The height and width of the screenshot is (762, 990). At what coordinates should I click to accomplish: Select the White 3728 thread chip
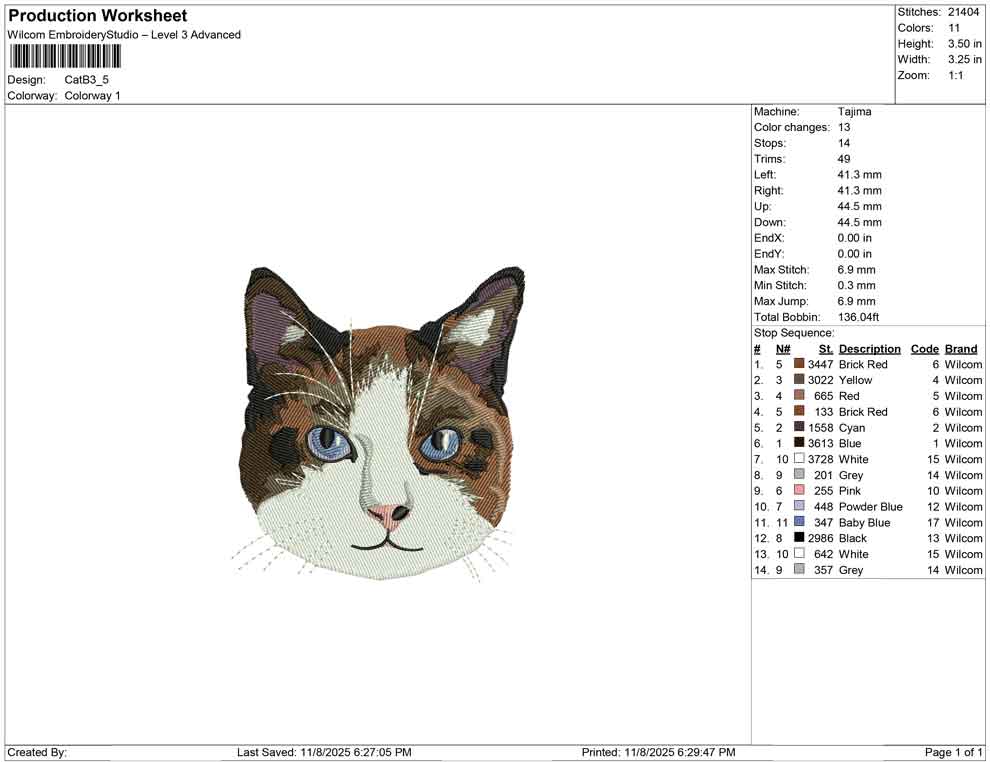click(799, 459)
